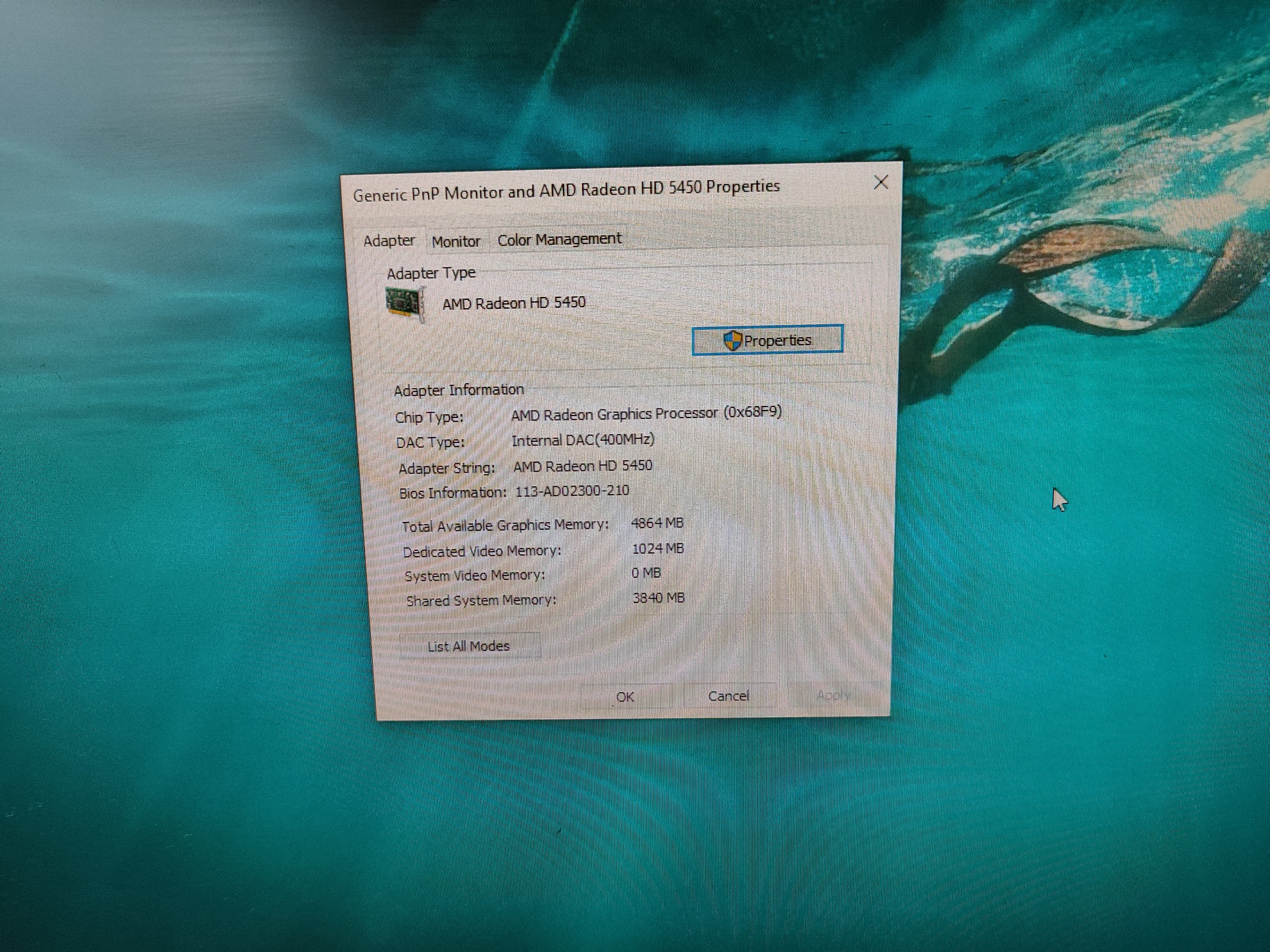Screen dimensions: 1270x952
Task: Open adapter Properties with shield button
Action: tap(767, 340)
